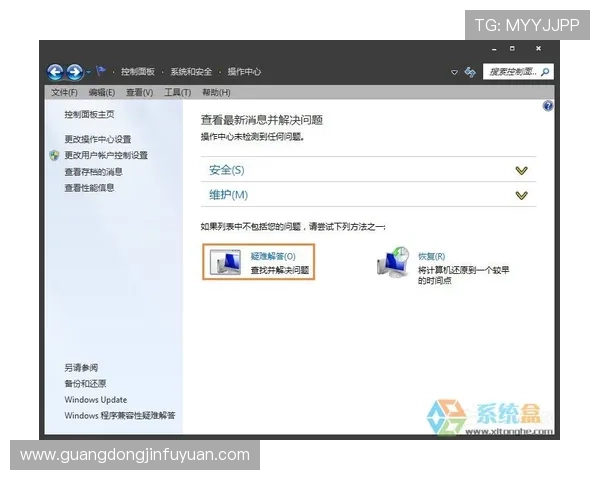Select 操作中心 in the breadcrumb path
600x480 pixels.
coord(244,72)
